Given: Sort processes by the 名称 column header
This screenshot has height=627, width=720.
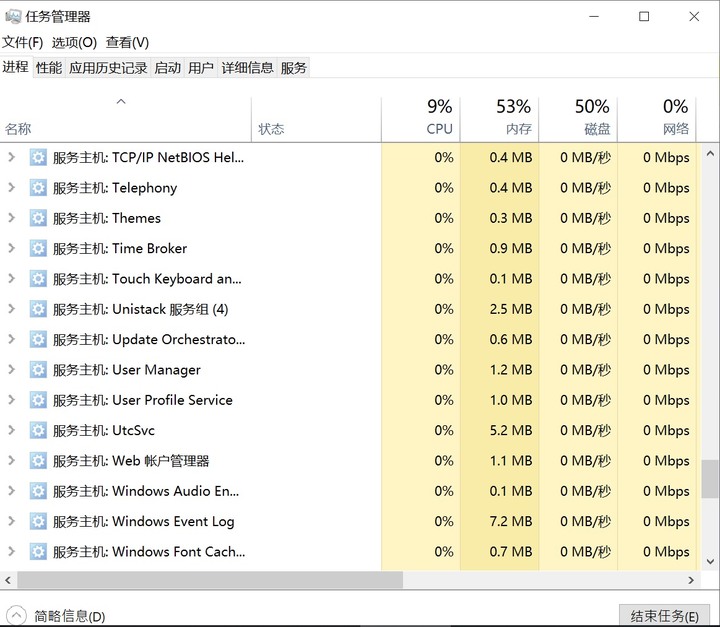Looking at the screenshot, I should 125,119.
